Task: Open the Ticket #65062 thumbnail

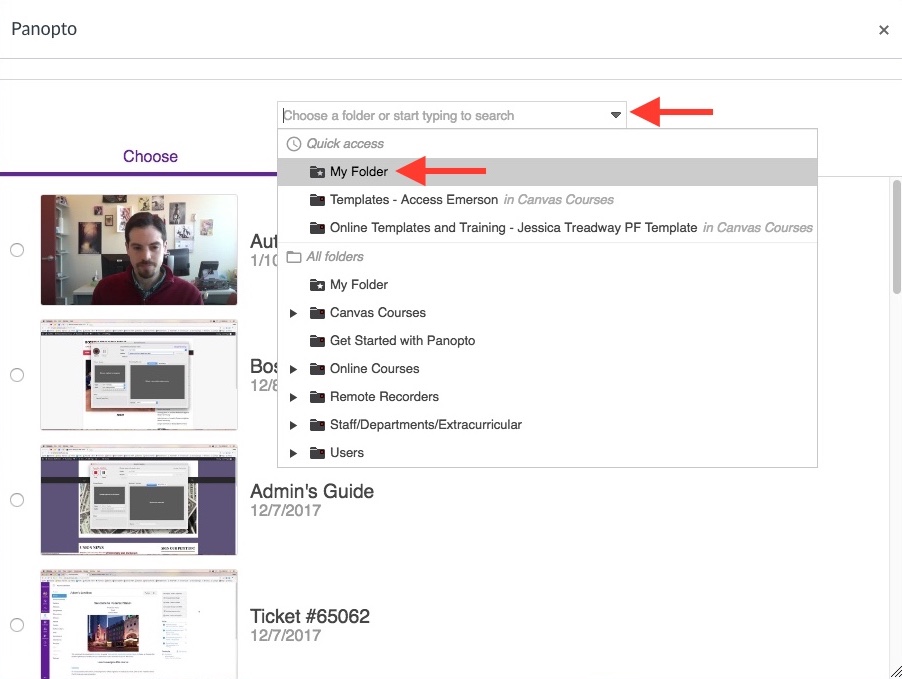Action: coord(139,624)
